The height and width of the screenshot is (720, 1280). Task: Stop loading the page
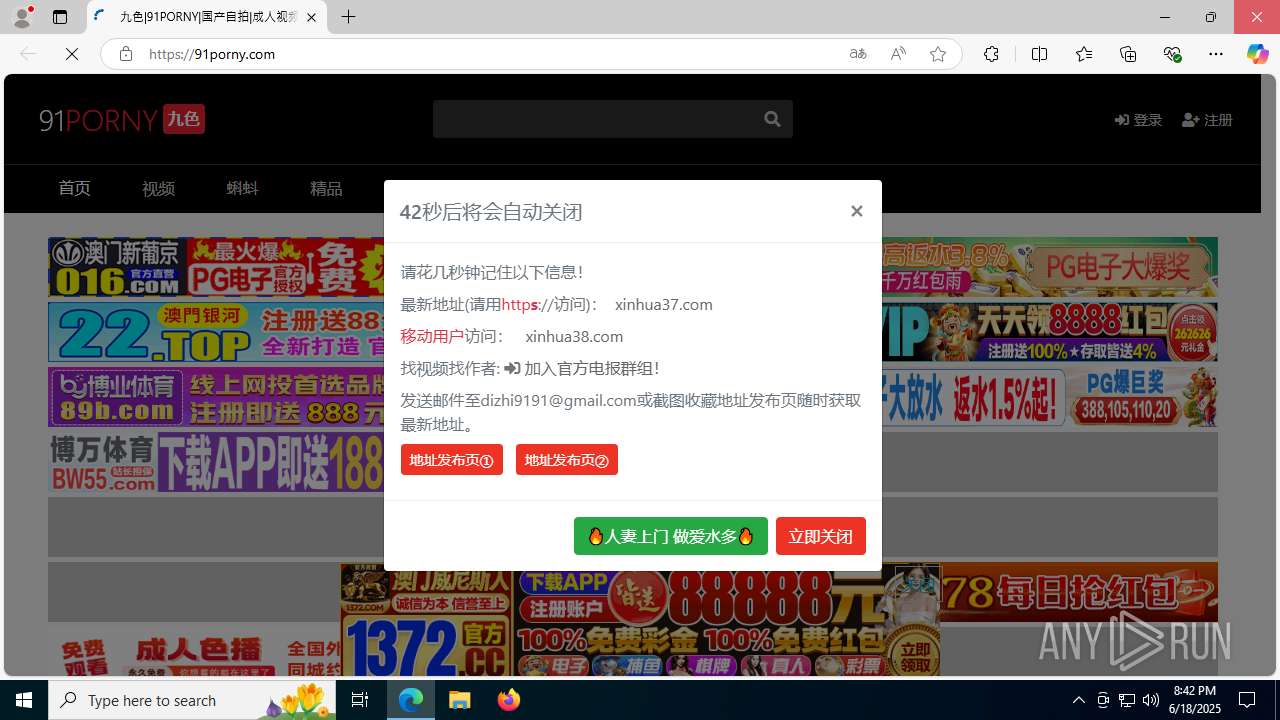click(x=72, y=54)
